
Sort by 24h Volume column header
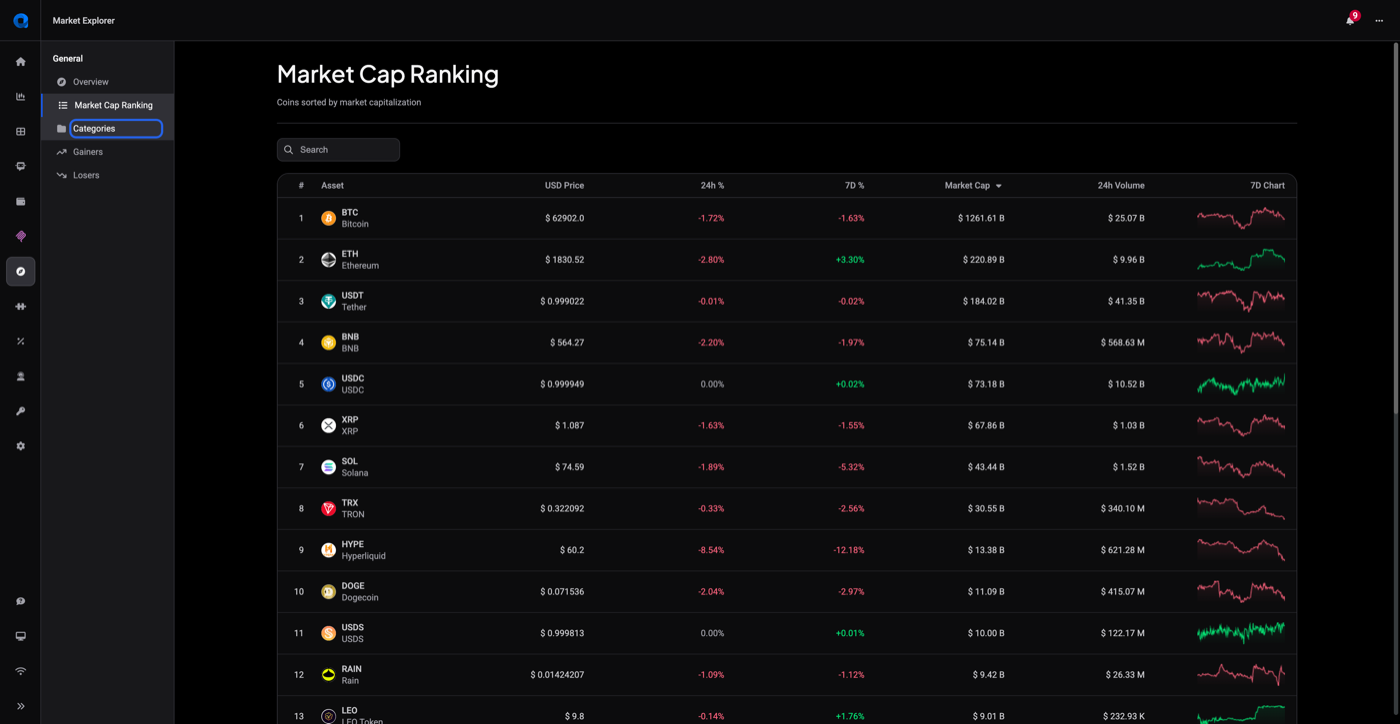[x=1121, y=186]
